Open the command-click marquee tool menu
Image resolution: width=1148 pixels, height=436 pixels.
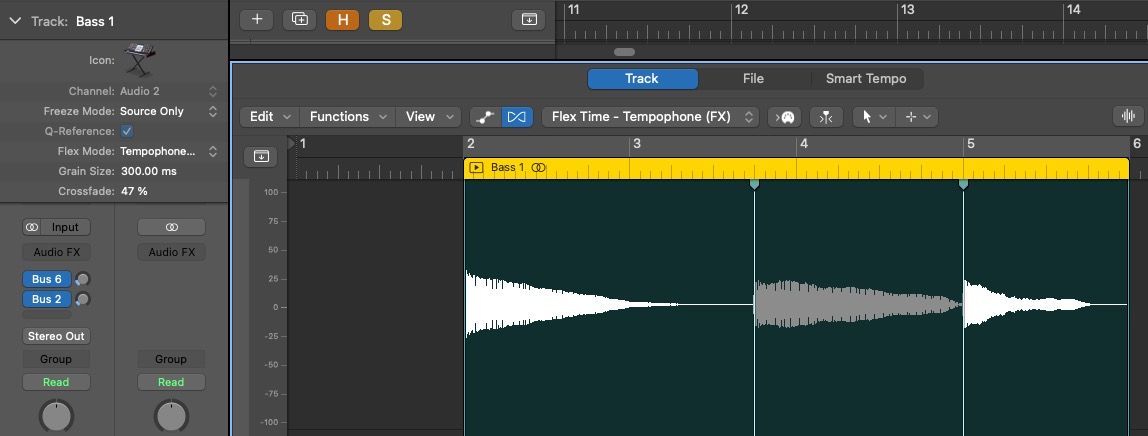917,117
